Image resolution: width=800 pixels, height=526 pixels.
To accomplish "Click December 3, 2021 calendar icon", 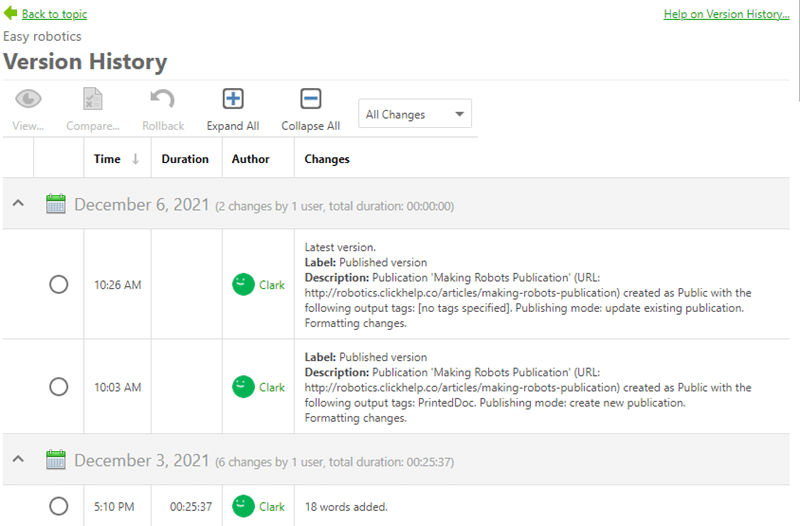I will click(x=56, y=459).
